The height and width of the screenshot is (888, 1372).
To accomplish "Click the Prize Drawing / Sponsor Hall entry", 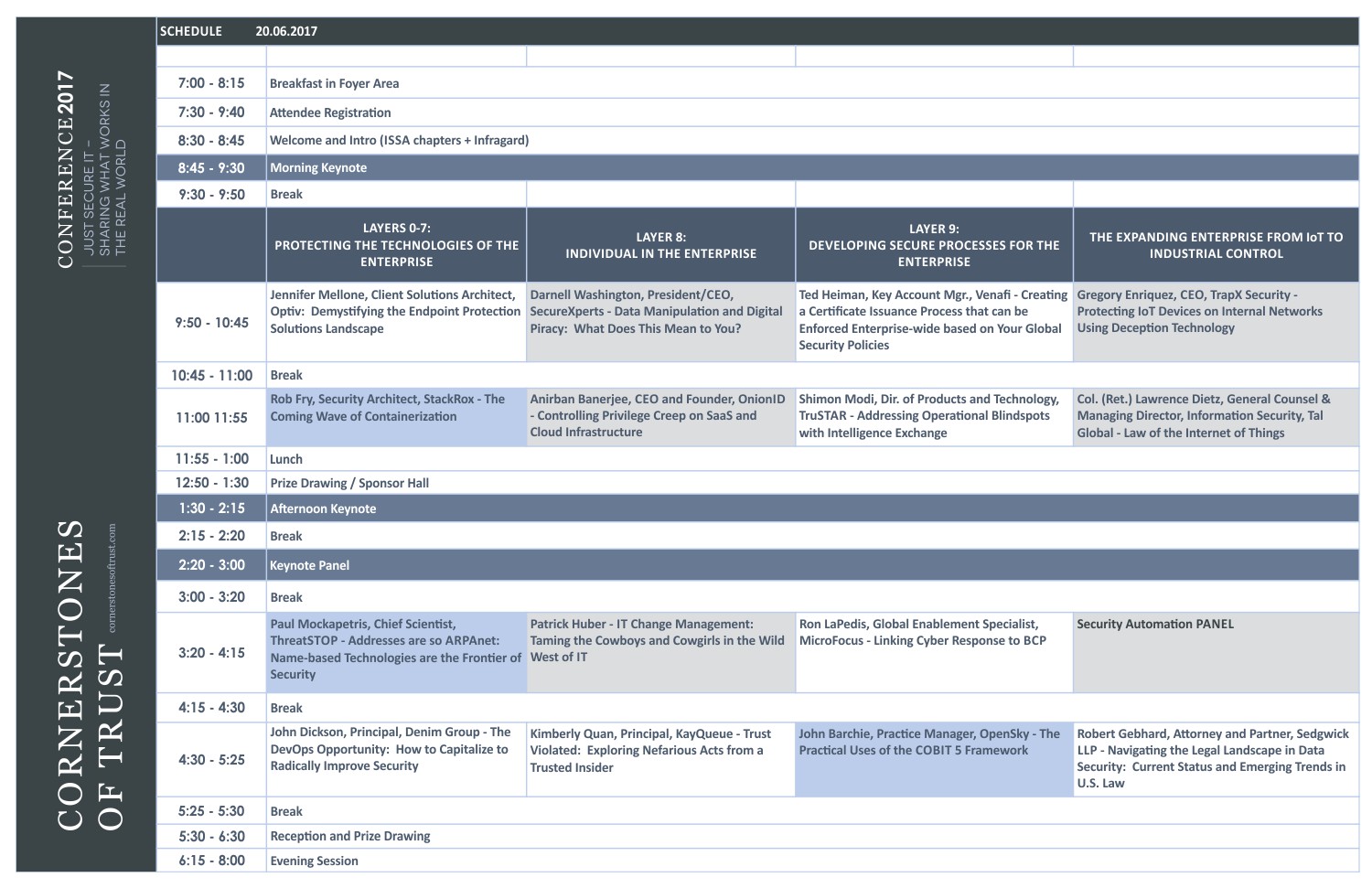I will tap(349, 483).
